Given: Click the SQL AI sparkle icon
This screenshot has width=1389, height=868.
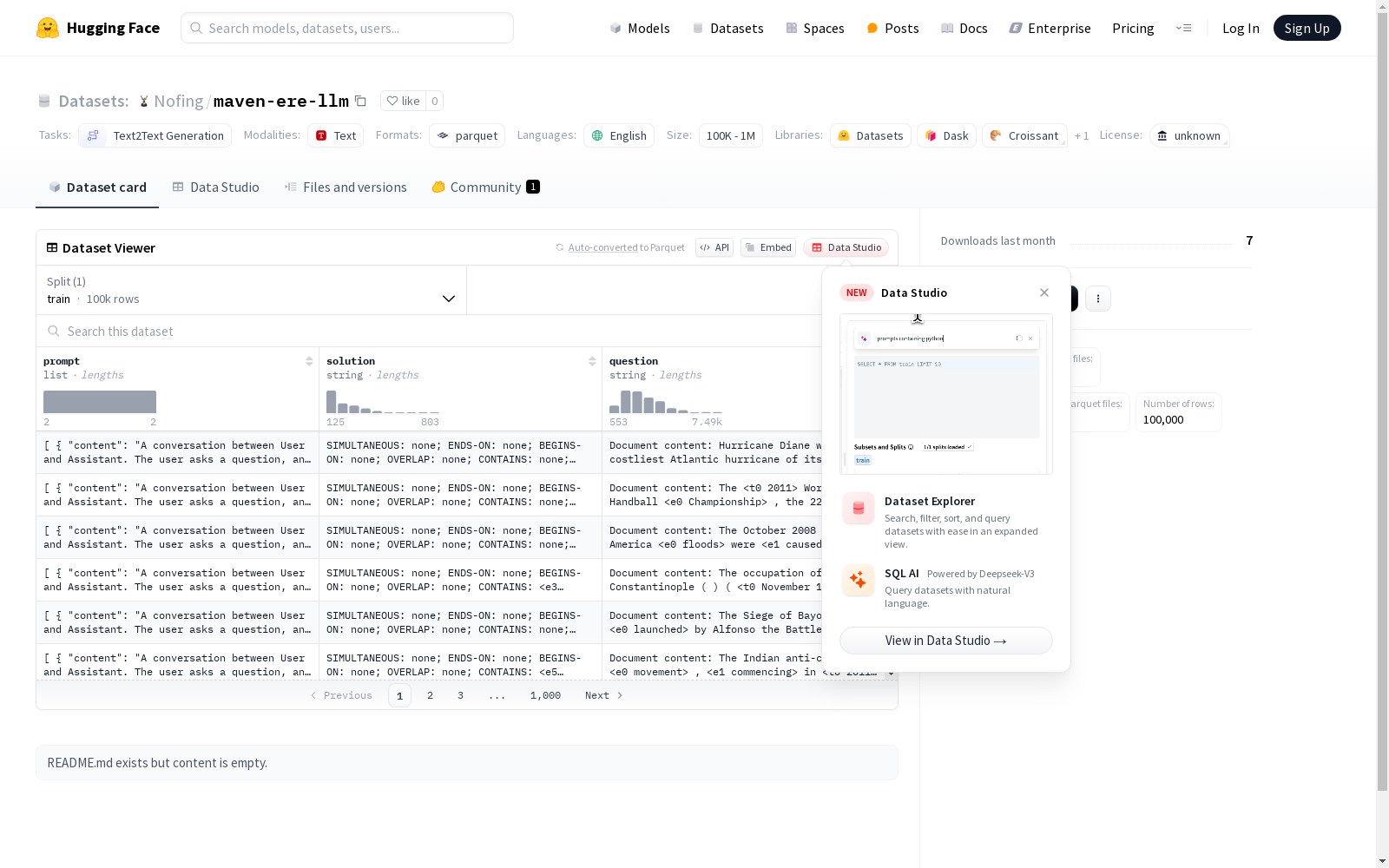Looking at the screenshot, I should (859, 580).
